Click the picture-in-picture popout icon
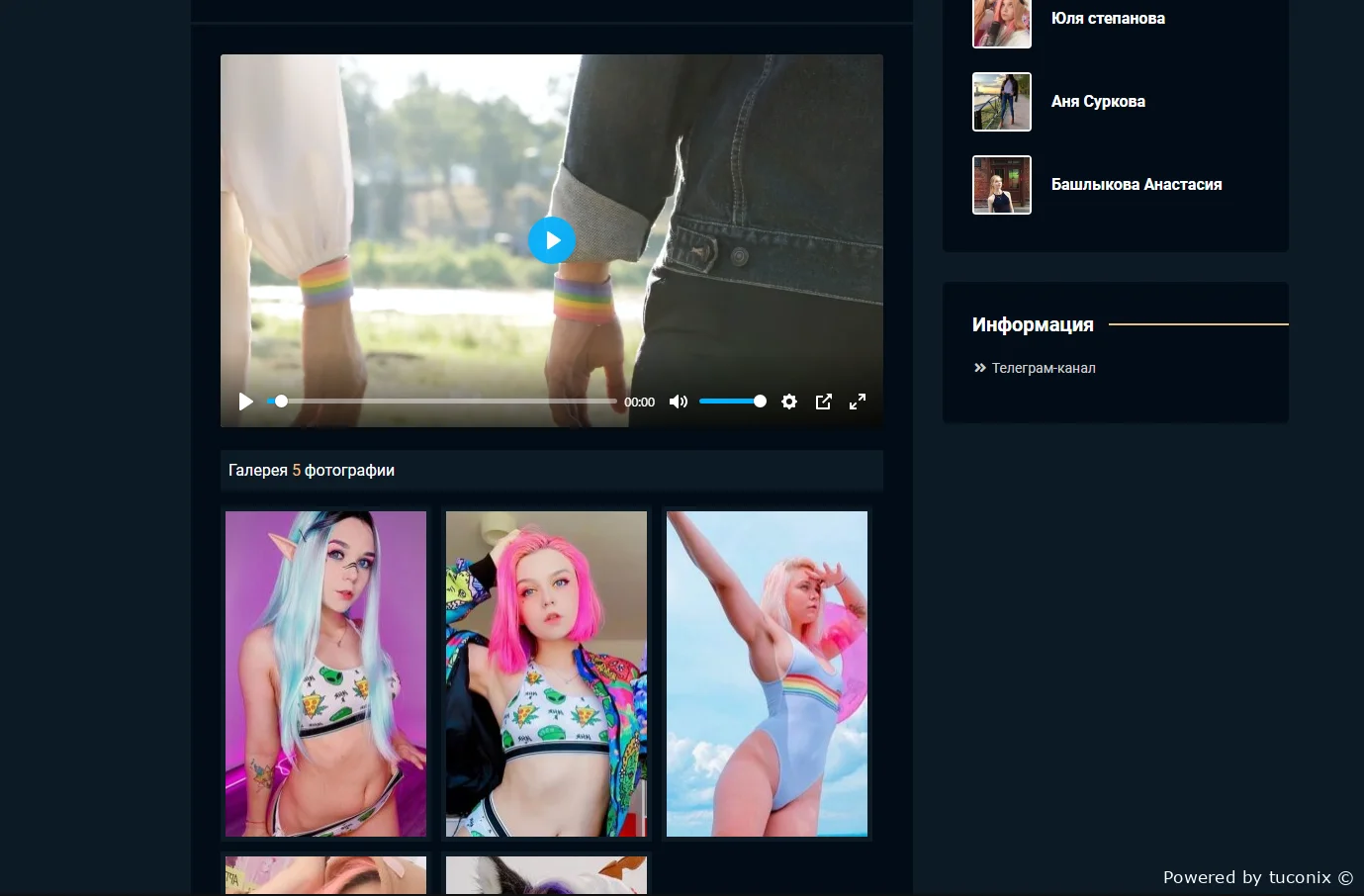Image resolution: width=1364 pixels, height=896 pixels. click(x=823, y=402)
